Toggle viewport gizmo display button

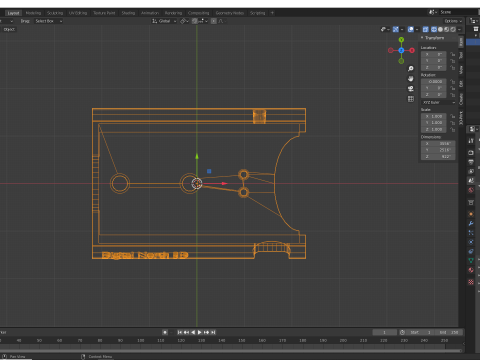coord(396,29)
